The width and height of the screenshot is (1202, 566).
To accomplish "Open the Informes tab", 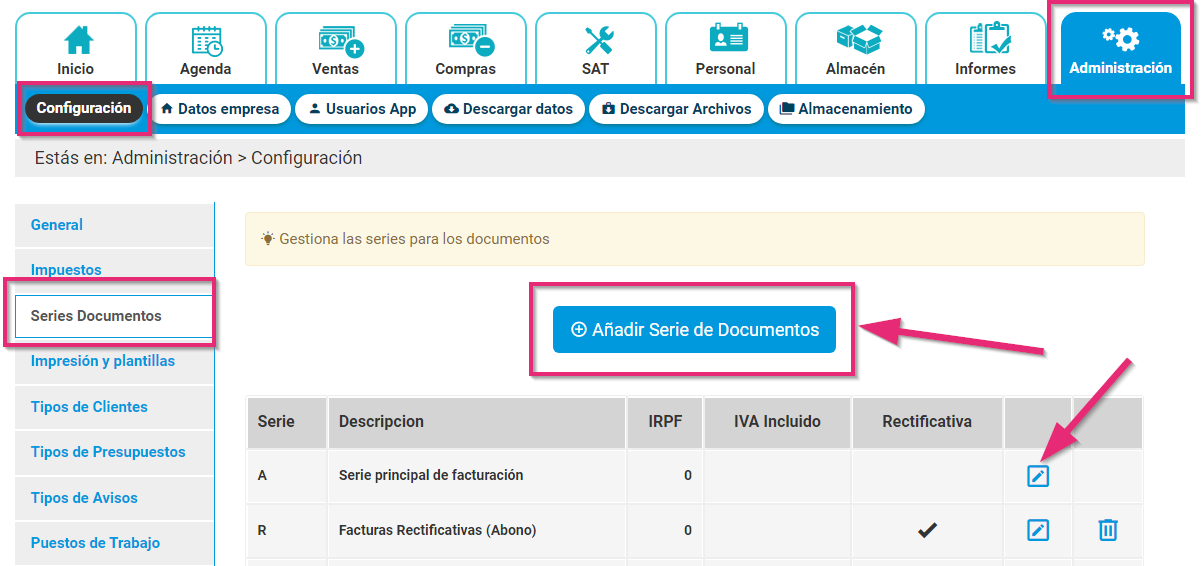I will click(x=986, y=50).
